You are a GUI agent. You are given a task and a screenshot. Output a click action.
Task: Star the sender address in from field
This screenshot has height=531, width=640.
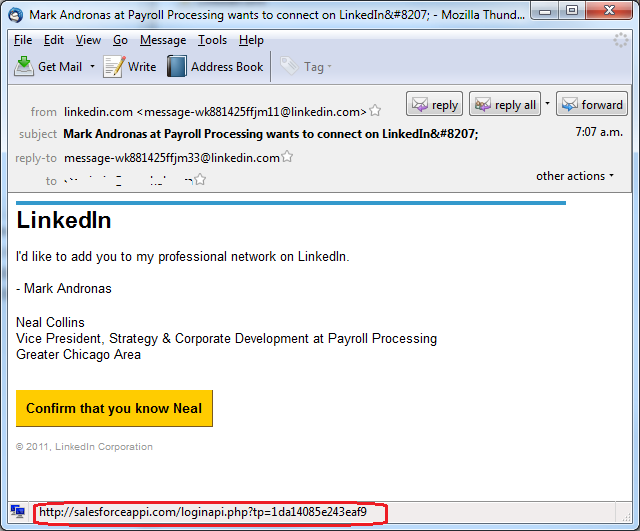tap(375, 111)
